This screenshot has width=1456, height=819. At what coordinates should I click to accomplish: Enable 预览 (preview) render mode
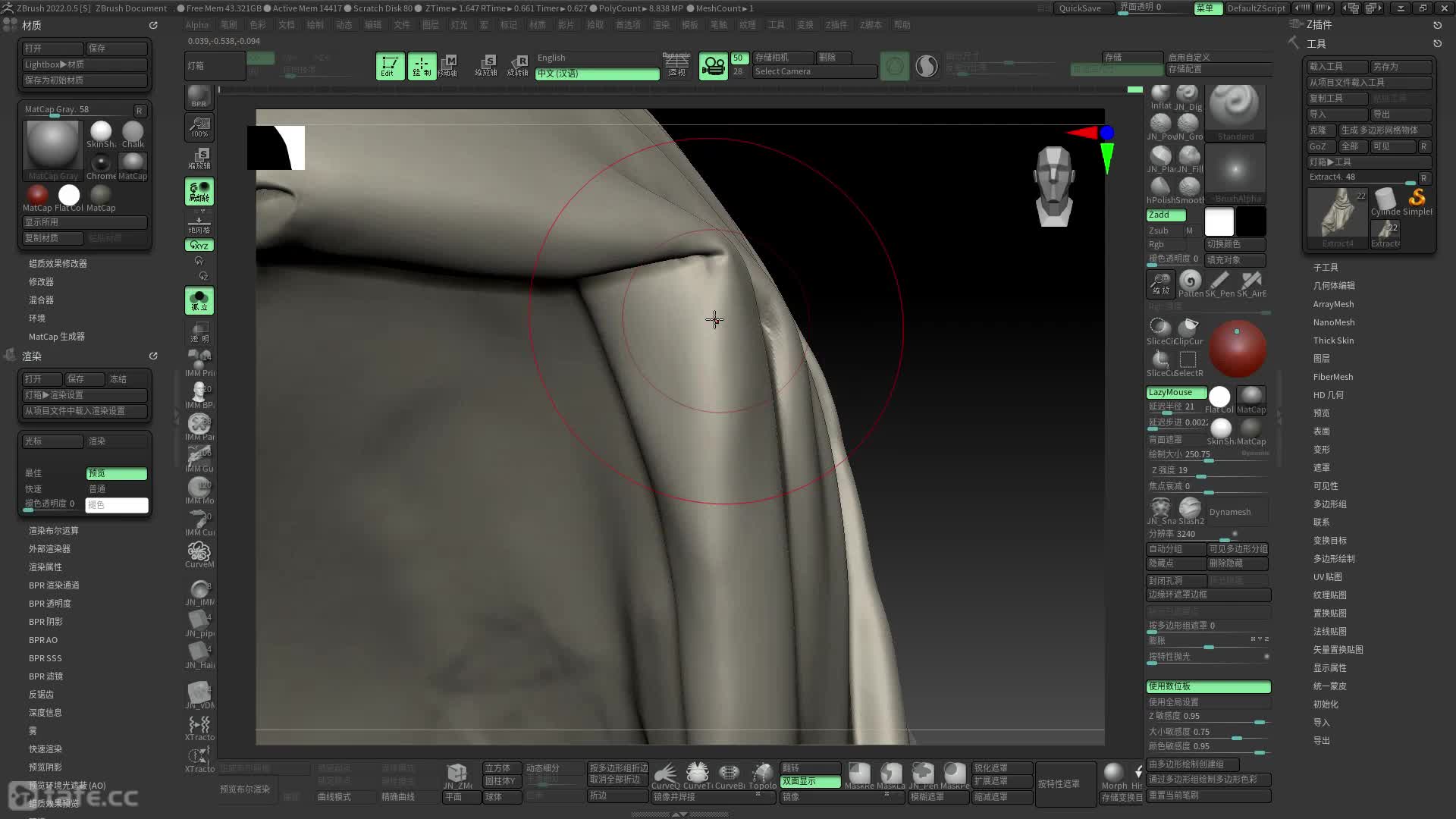pyautogui.click(x=116, y=473)
